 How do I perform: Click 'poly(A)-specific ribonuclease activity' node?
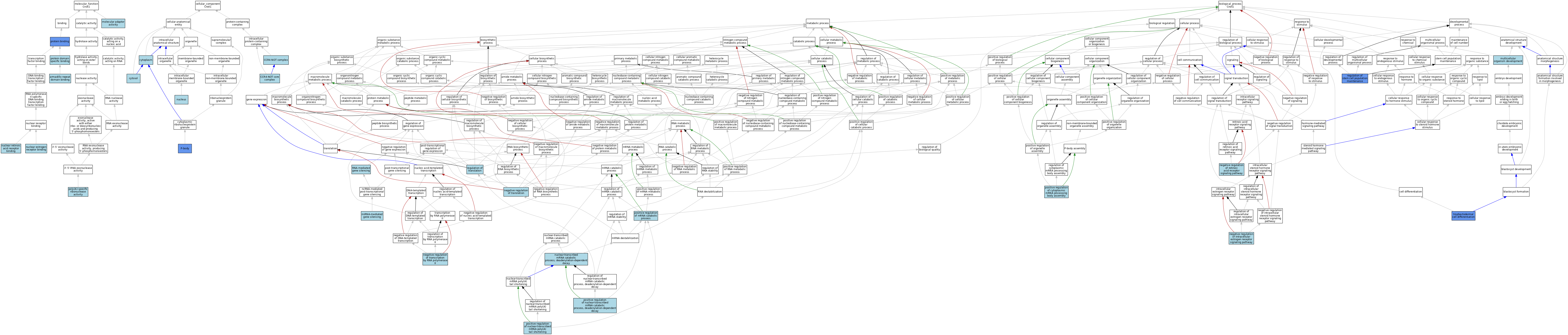(78, 192)
